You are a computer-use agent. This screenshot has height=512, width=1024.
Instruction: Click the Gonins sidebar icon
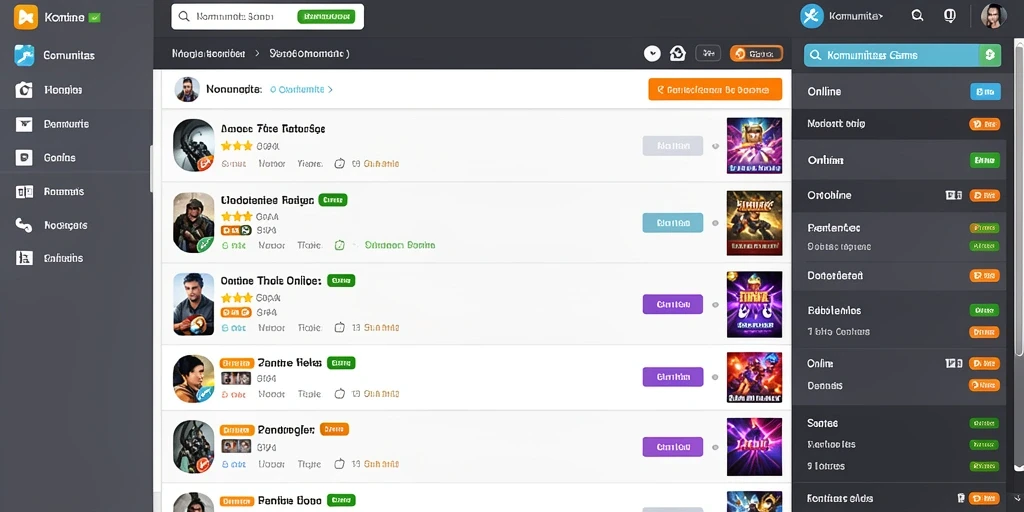click(24, 157)
